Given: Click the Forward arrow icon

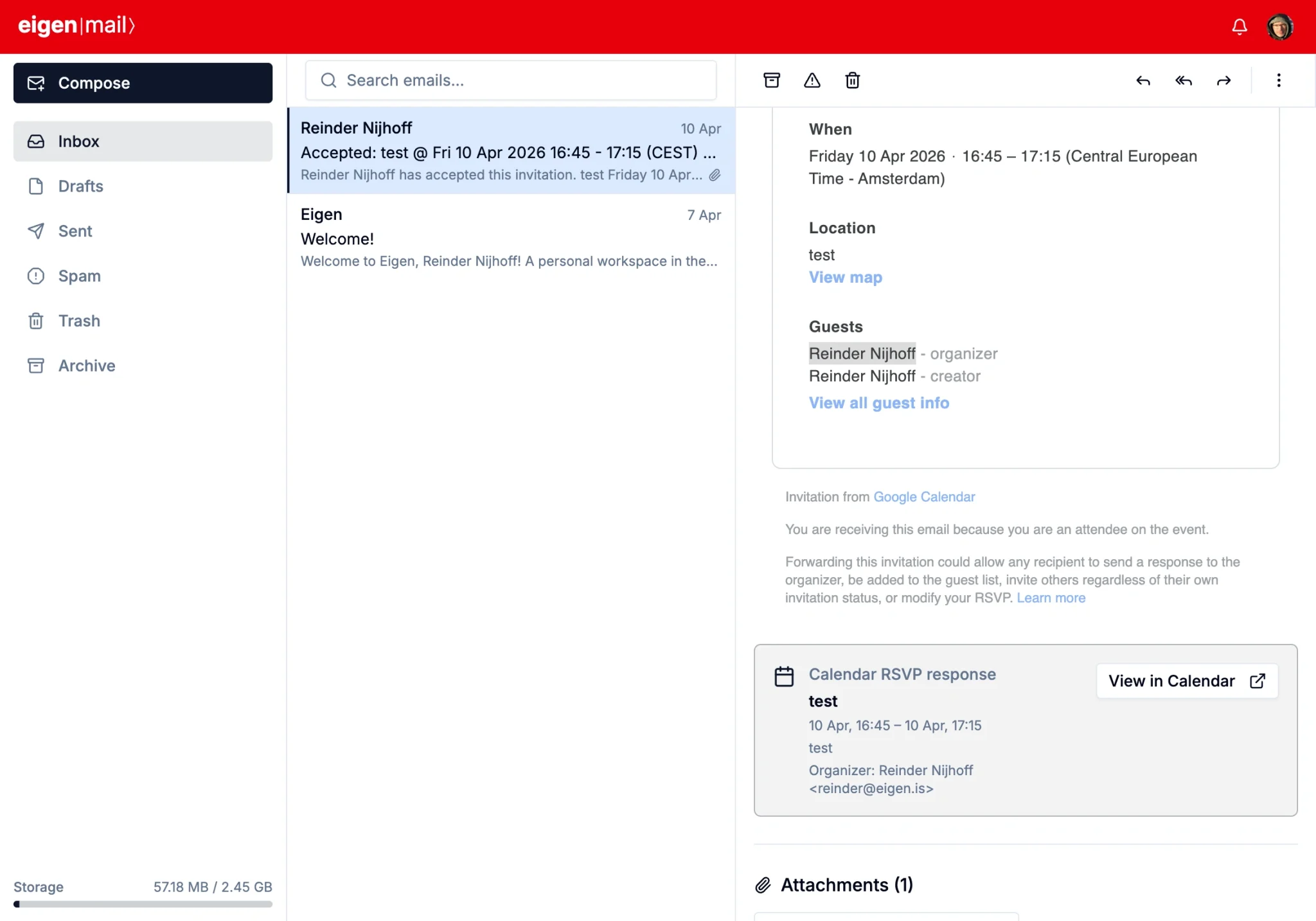Looking at the screenshot, I should pos(1224,80).
